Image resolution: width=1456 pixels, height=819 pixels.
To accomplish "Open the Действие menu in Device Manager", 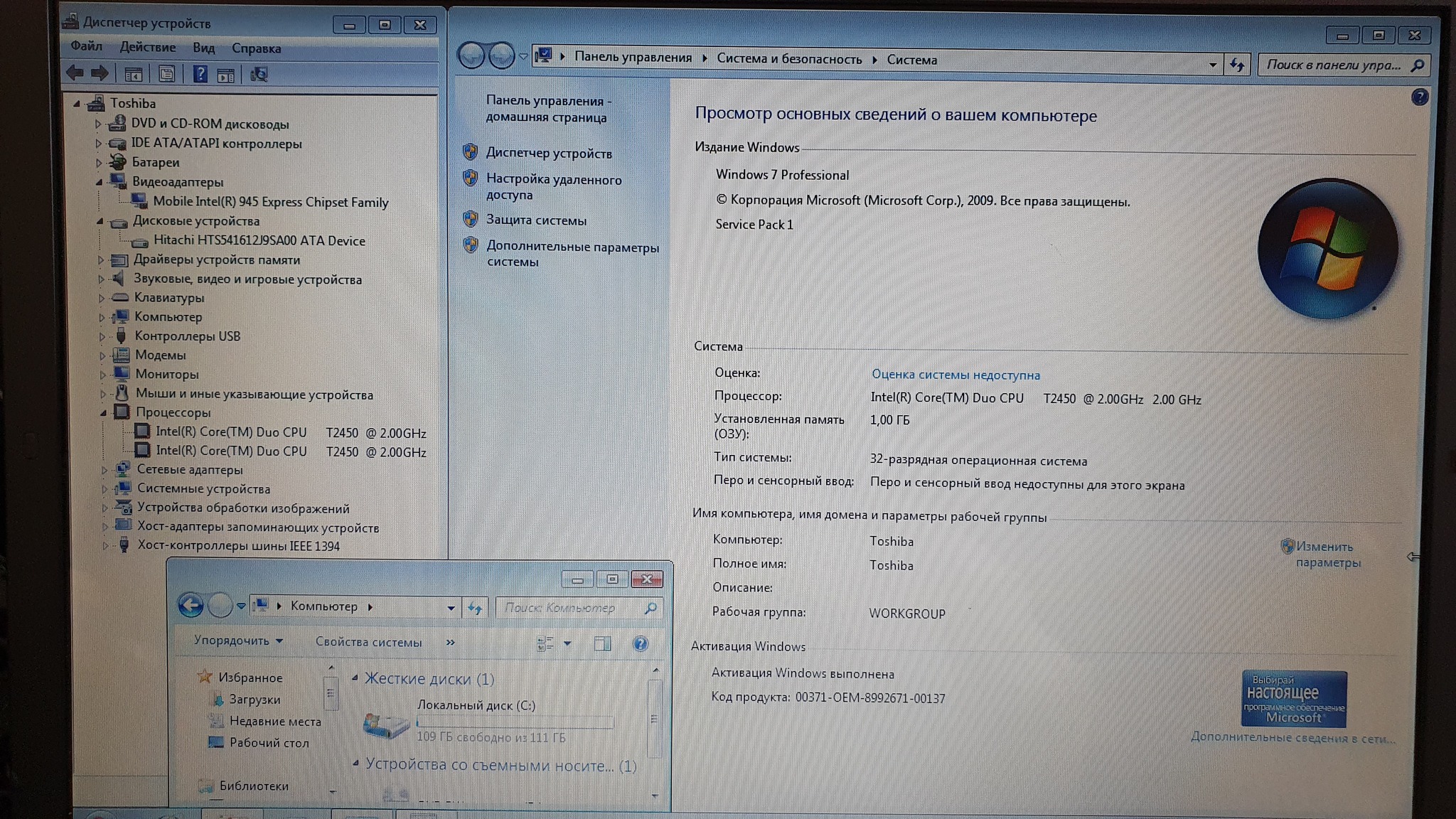I will pos(147,48).
